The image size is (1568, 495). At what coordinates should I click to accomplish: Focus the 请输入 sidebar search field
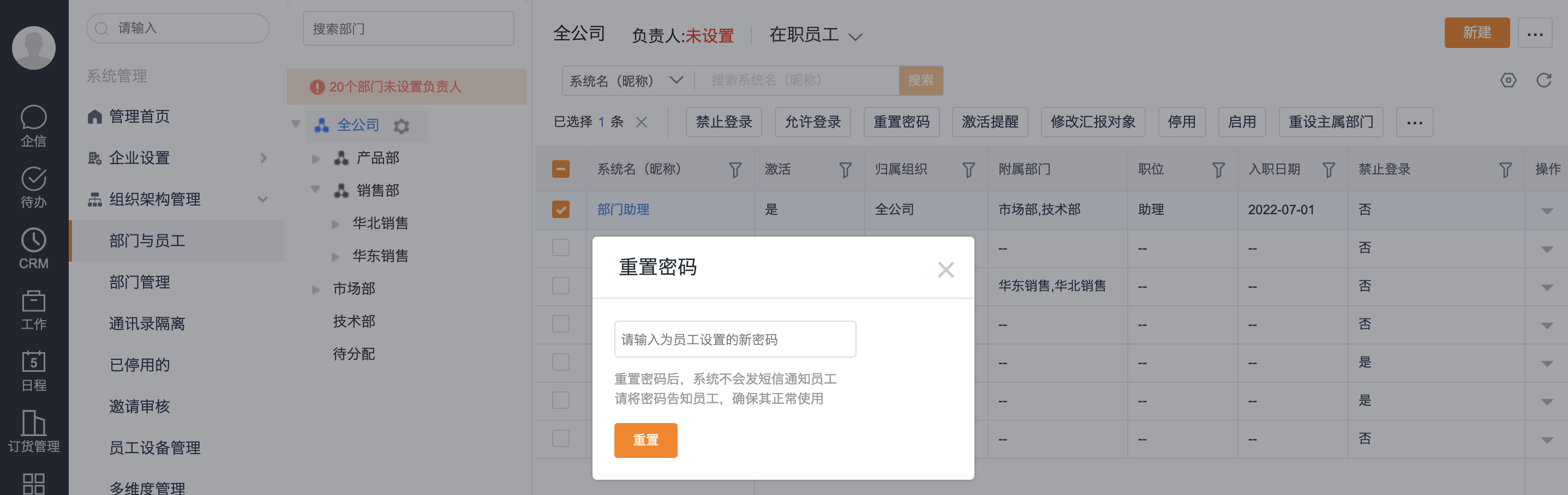[177, 28]
